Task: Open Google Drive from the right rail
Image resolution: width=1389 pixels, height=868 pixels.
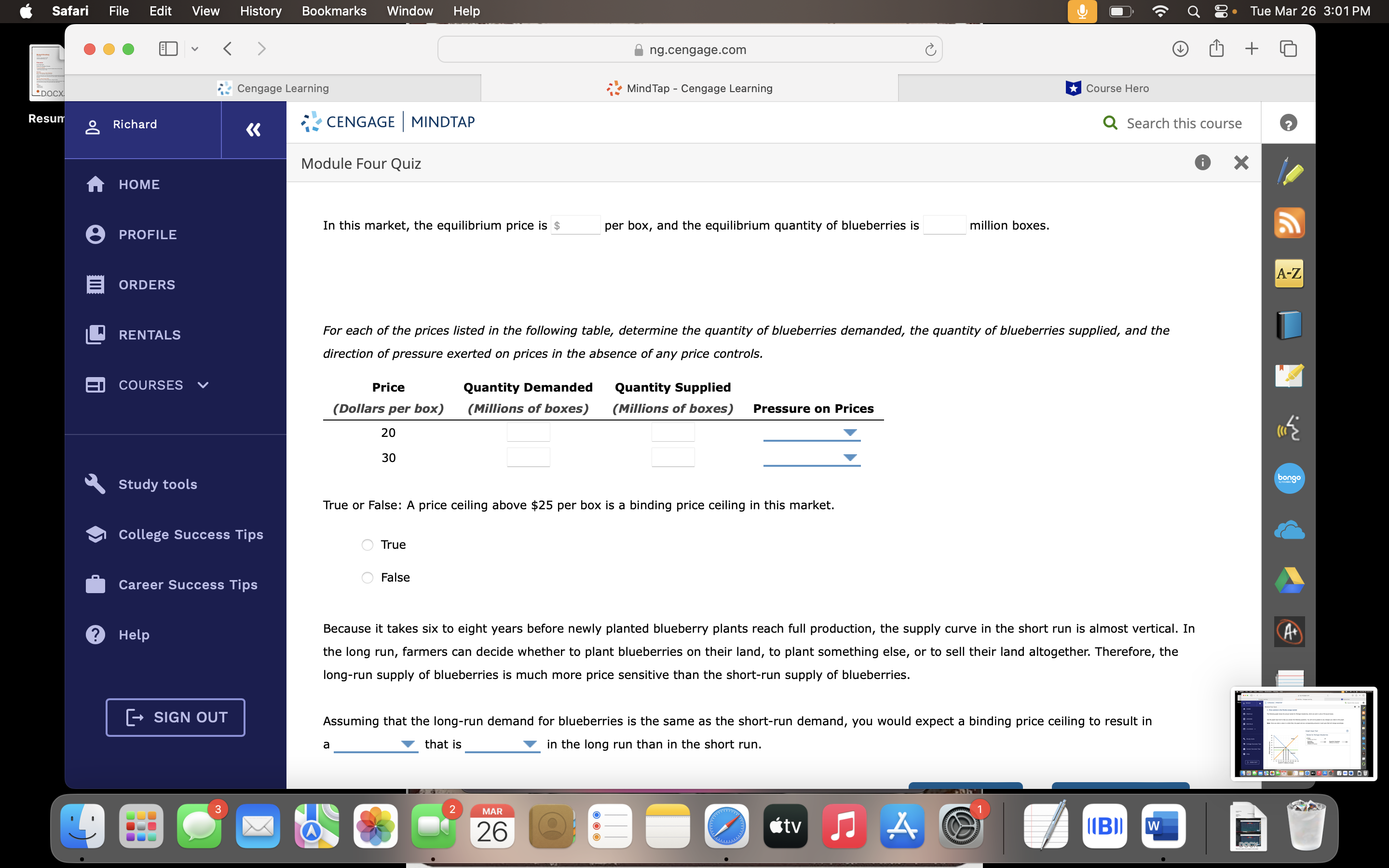Action: click(x=1290, y=581)
